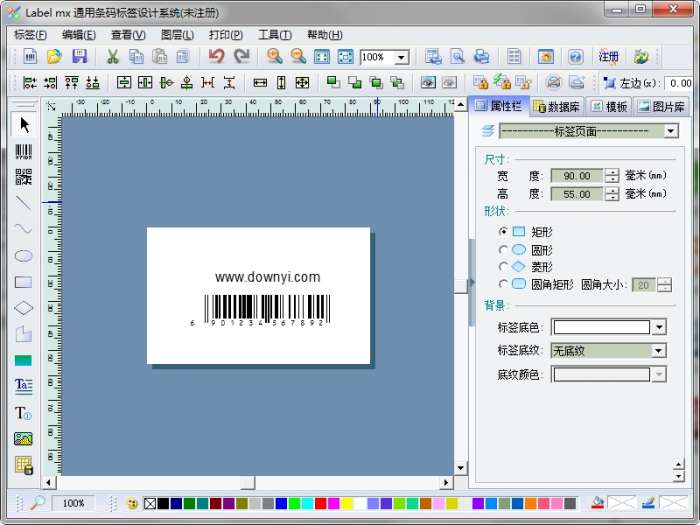Open the 打印(P) menu
Image resolution: width=700 pixels, height=525 pixels.
tap(226, 35)
